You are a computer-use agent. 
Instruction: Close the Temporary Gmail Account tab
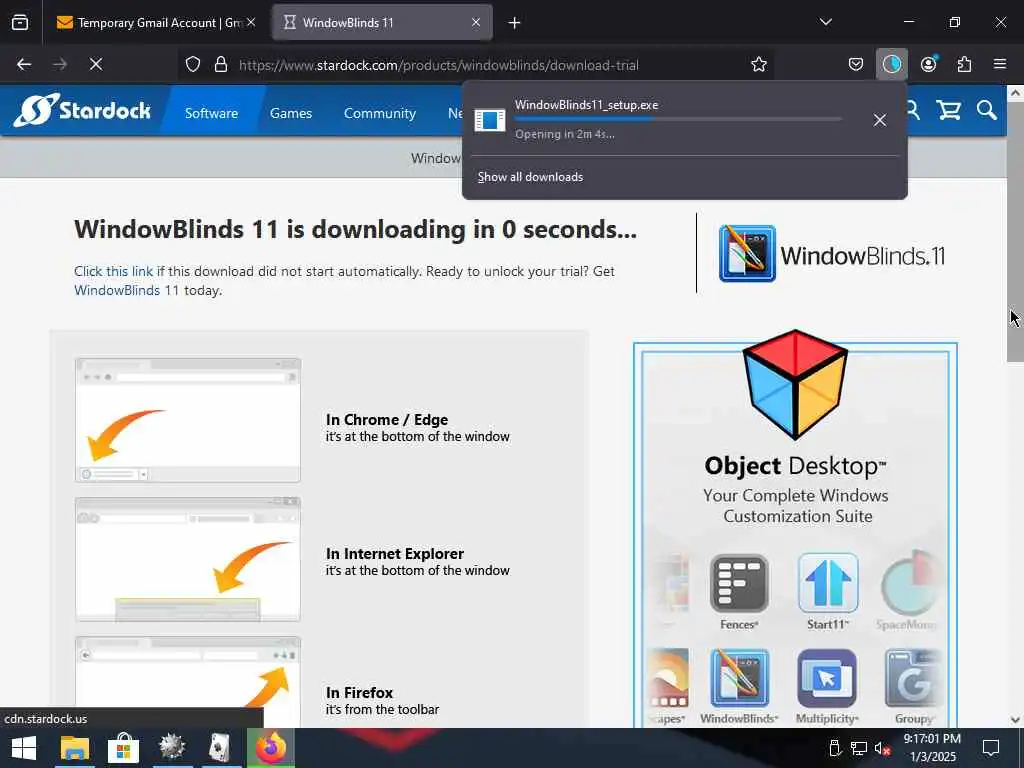pyautogui.click(x=251, y=22)
